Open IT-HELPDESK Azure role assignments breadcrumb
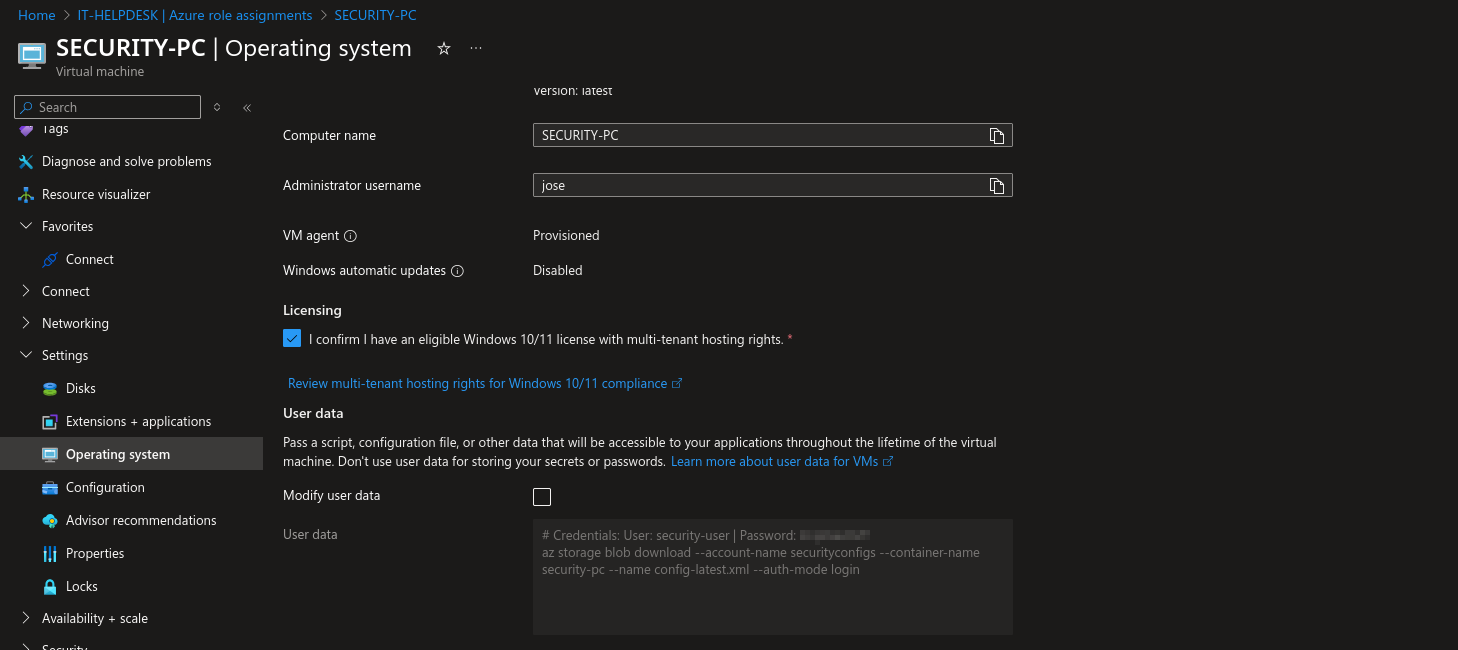Viewport: 1458px width, 650px height. point(195,15)
